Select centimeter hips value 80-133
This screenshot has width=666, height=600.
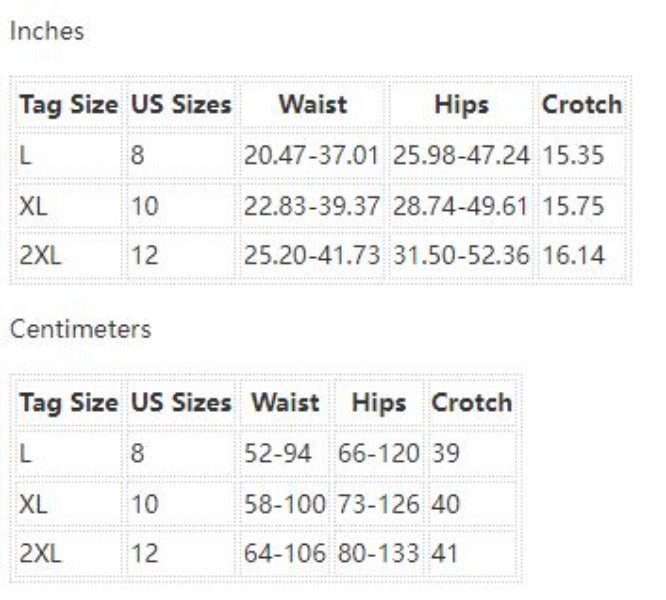pyautogui.click(x=378, y=553)
